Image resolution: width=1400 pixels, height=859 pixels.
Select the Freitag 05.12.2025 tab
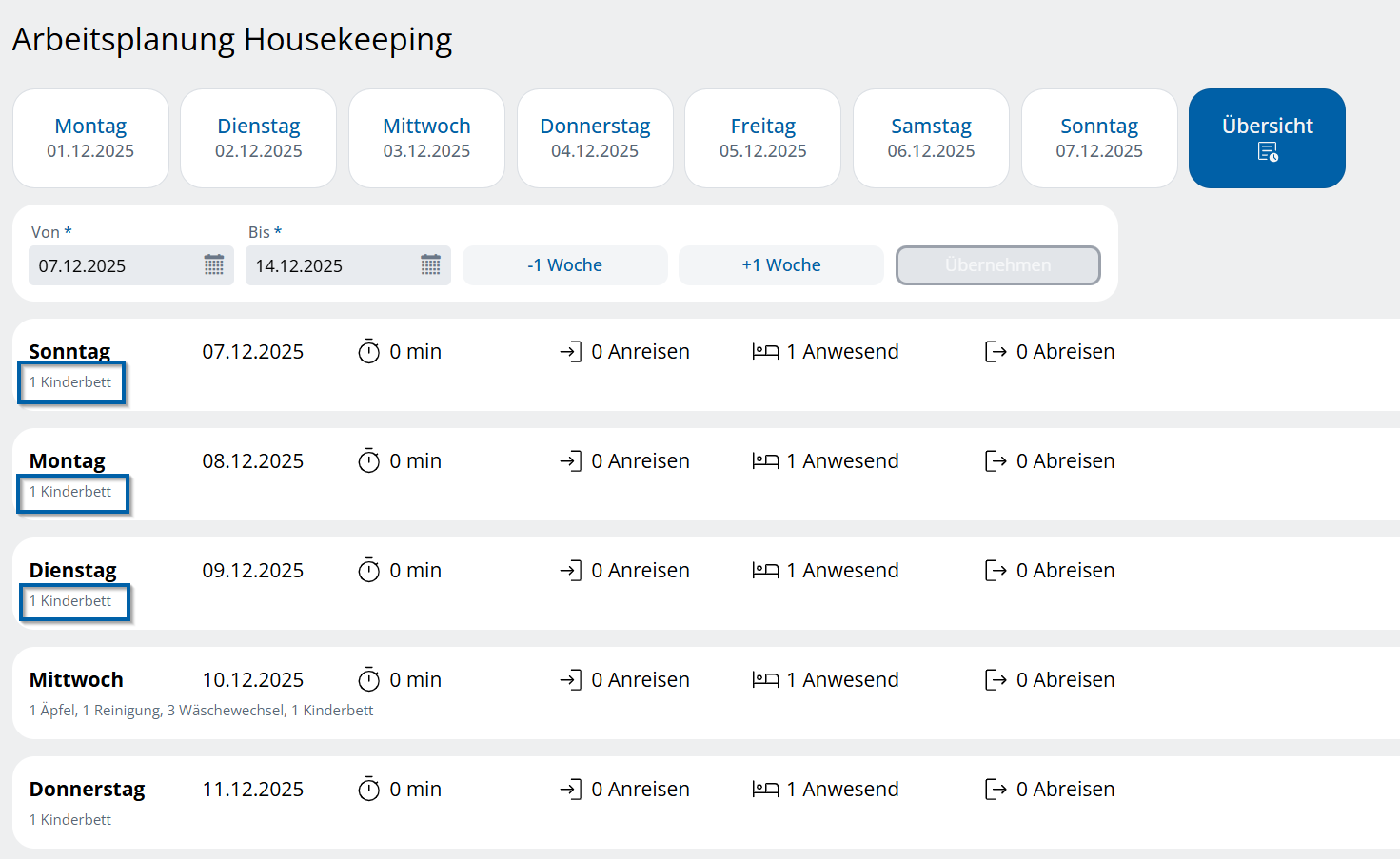pyautogui.click(x=762, y=138)
